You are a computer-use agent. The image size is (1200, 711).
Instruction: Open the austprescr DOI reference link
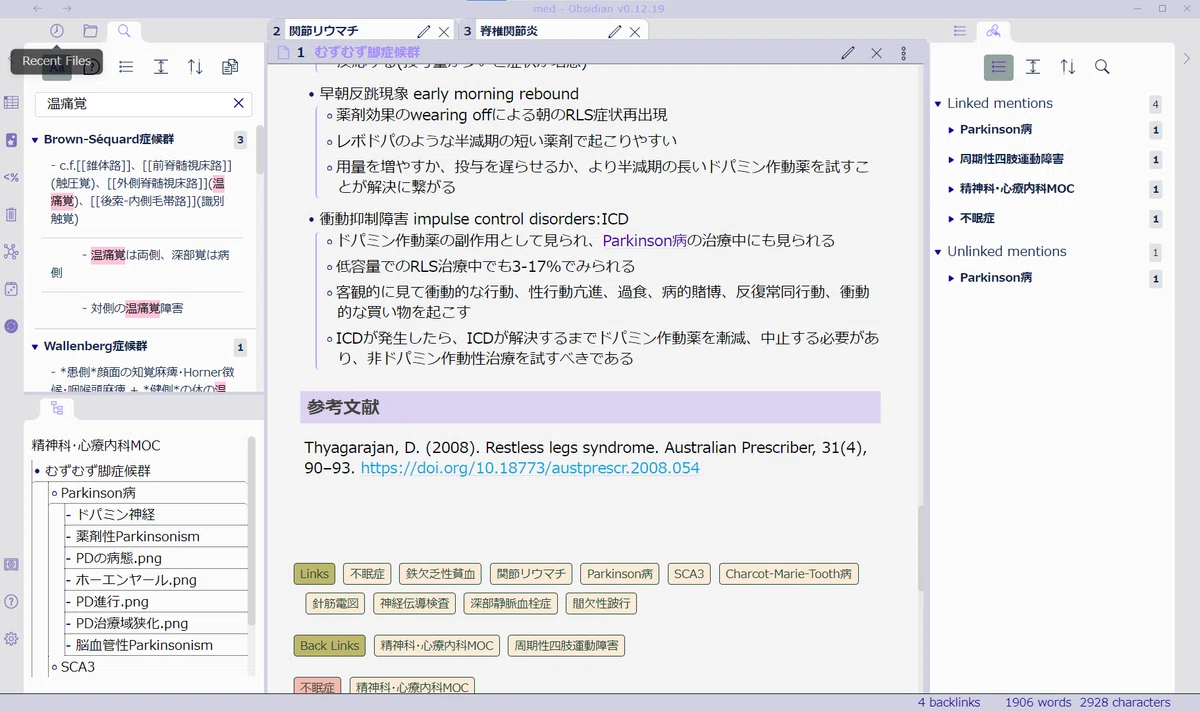530,468
